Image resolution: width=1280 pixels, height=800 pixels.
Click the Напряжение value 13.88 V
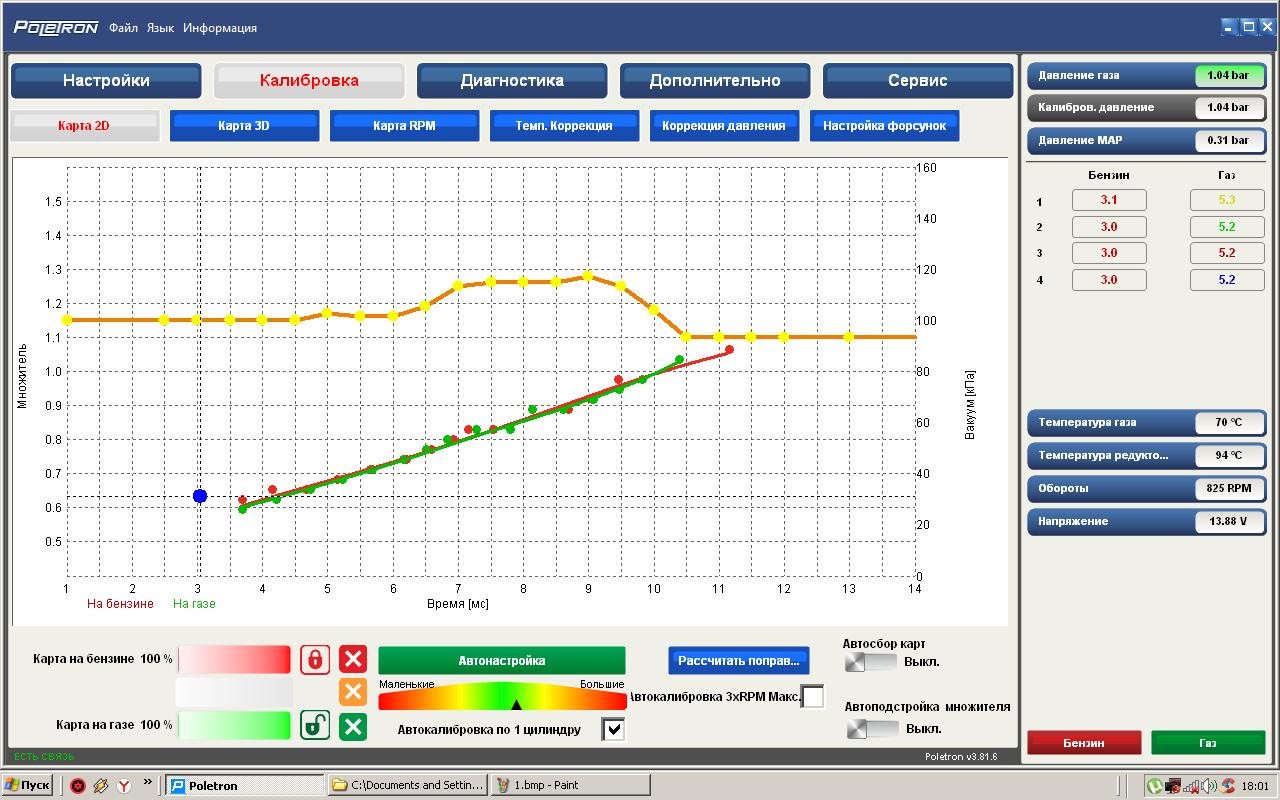[x=1228, y=522]
